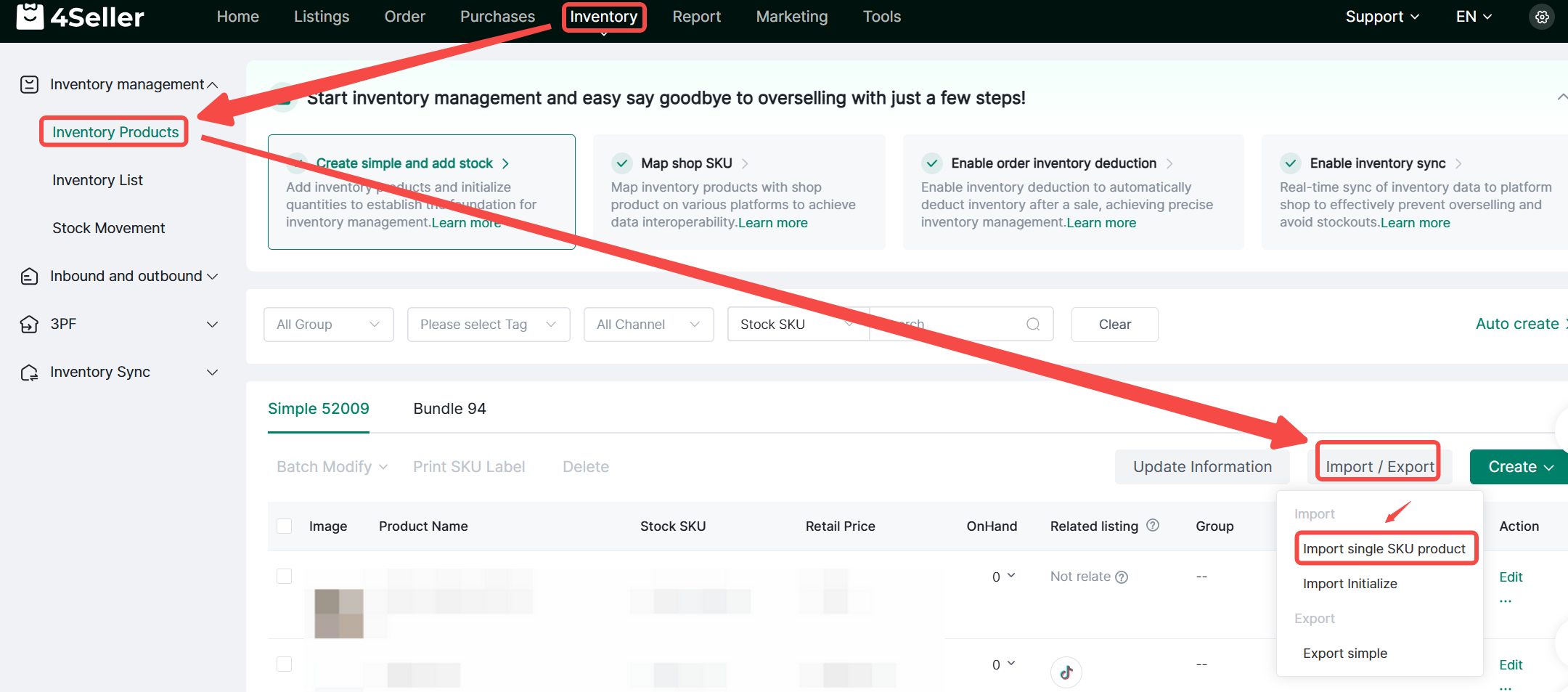
Task: Open the All Group dropdown
Action: pos(328,325)
